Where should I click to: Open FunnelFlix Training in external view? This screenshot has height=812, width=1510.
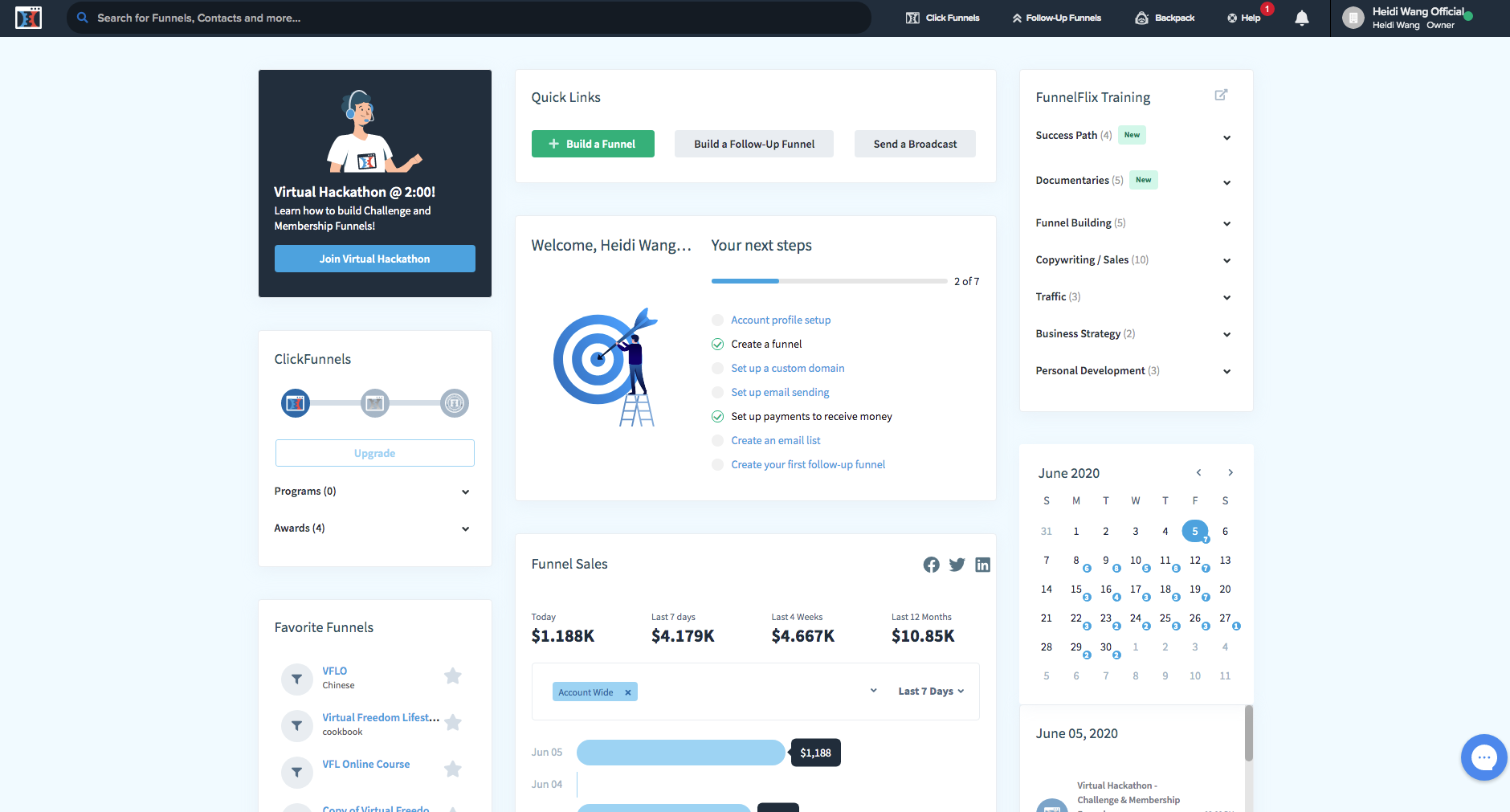click(1221, 95)
